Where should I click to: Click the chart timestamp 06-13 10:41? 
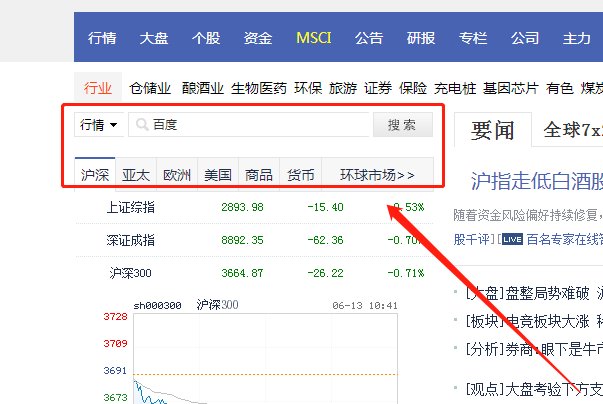point(365,306)
